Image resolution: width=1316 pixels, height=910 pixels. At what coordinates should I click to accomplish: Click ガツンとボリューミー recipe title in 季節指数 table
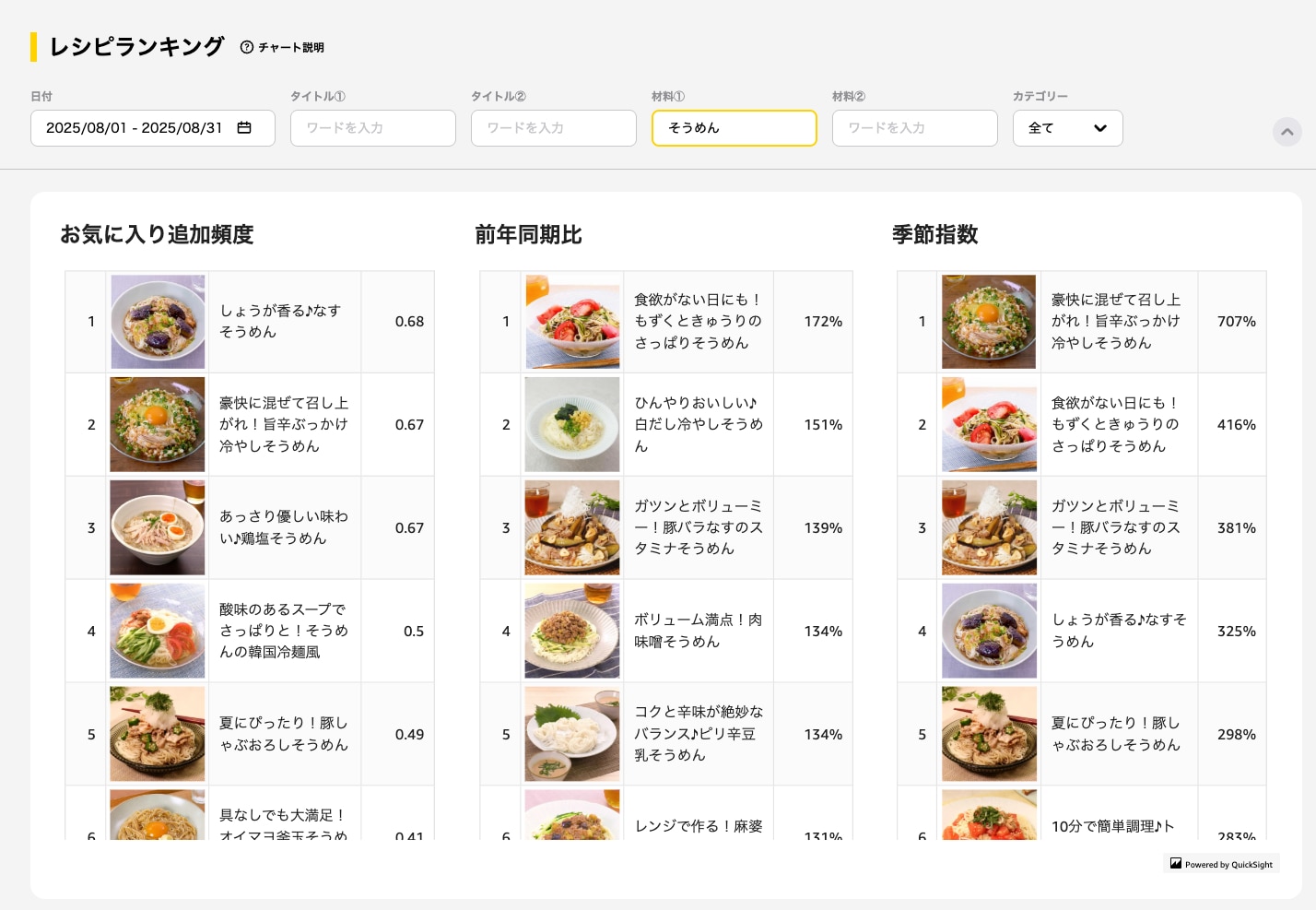[x=1115, y=527]
